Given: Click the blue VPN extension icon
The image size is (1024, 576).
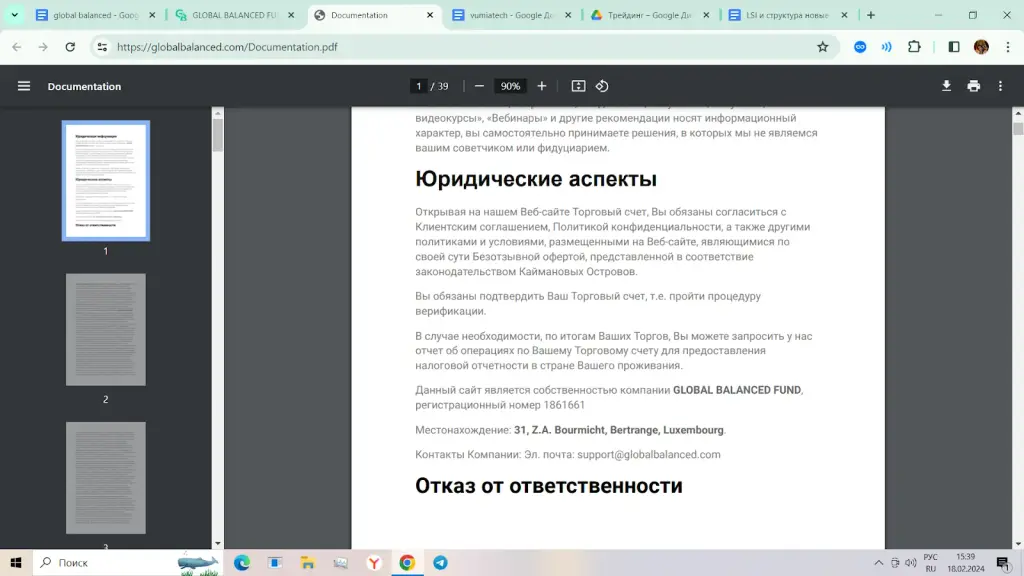Looking at the screenshot, I should pyautogui.click(x=860, y=47).
